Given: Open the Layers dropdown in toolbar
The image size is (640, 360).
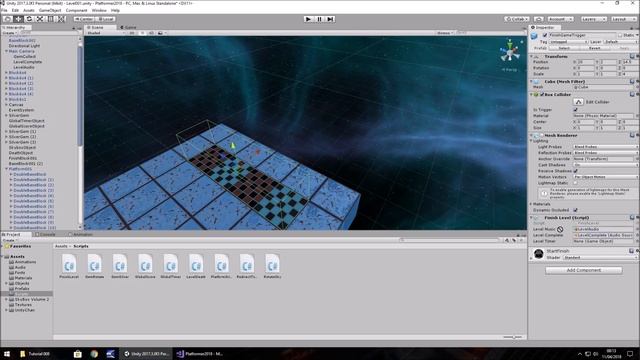Looking at the screenshot, I should pyautogui.click(x=593, y=19).
